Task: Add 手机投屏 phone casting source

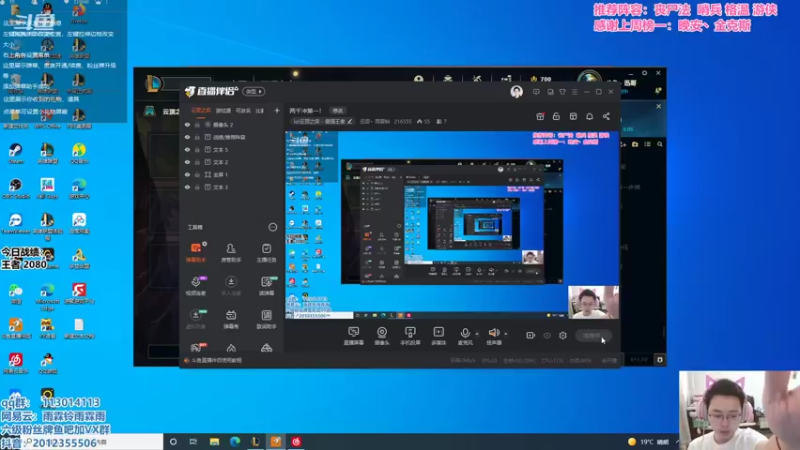Action: [x=410, y=336]
